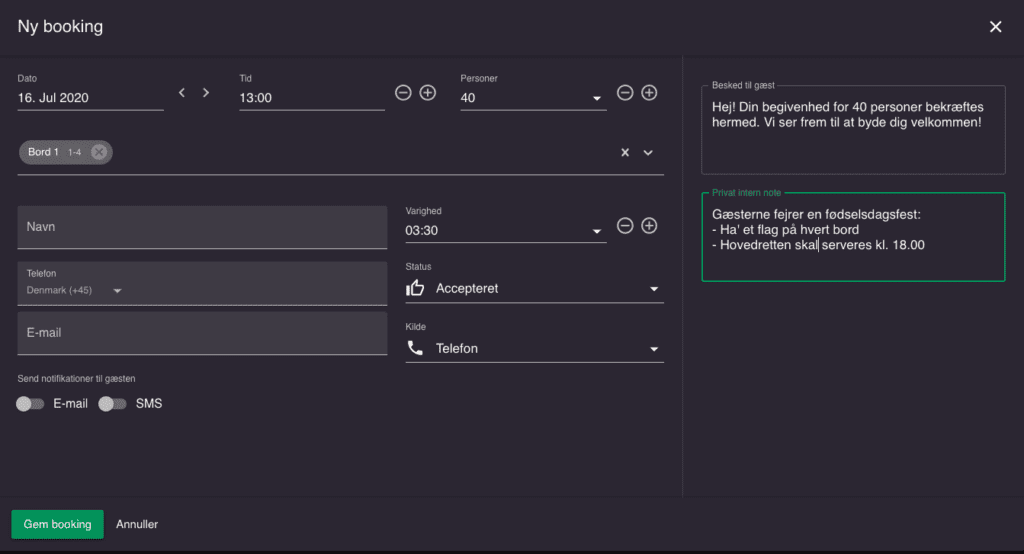Decrease Varighed duration with minus icon

point(625,226)
